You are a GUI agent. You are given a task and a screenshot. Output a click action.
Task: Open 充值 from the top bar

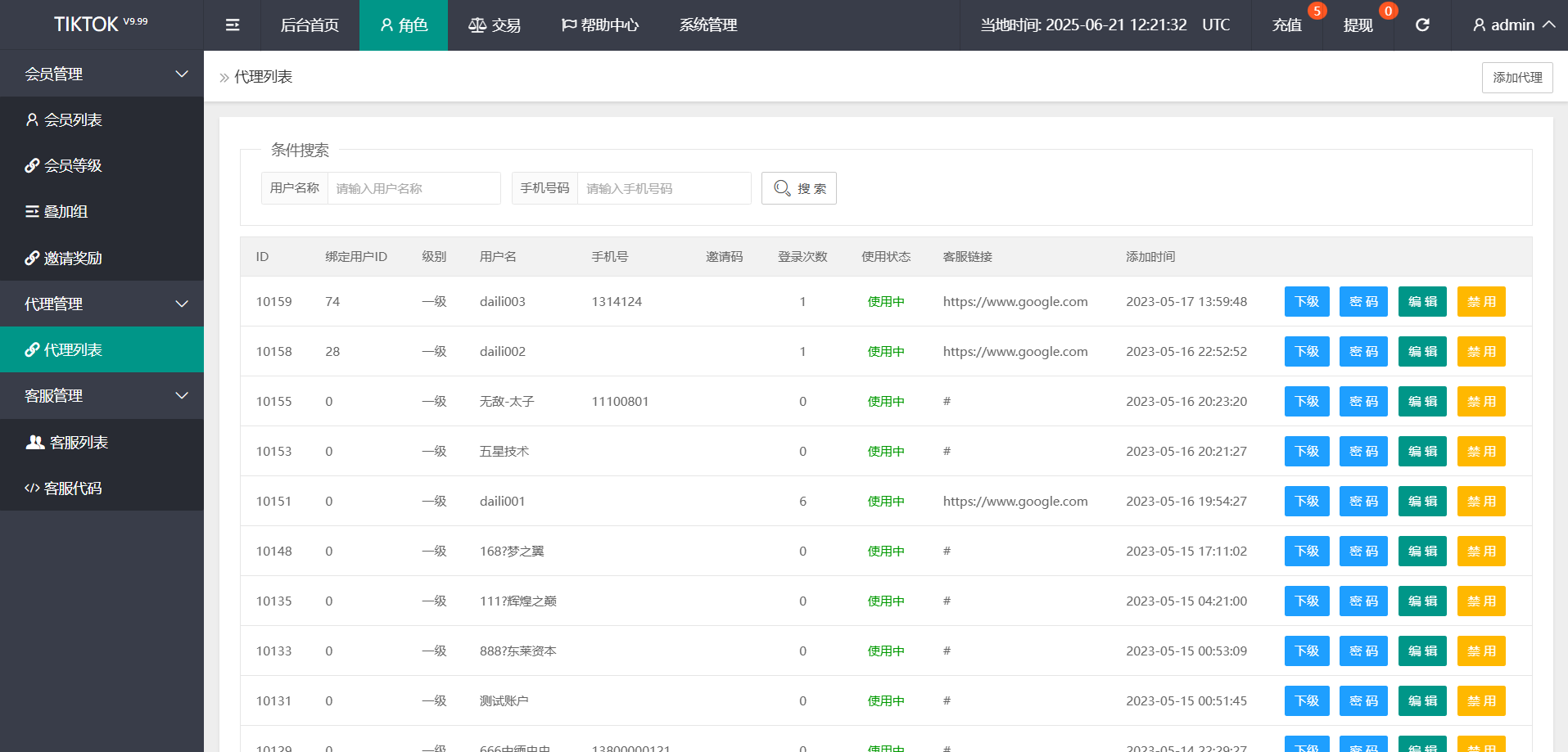pos(1286,25)
